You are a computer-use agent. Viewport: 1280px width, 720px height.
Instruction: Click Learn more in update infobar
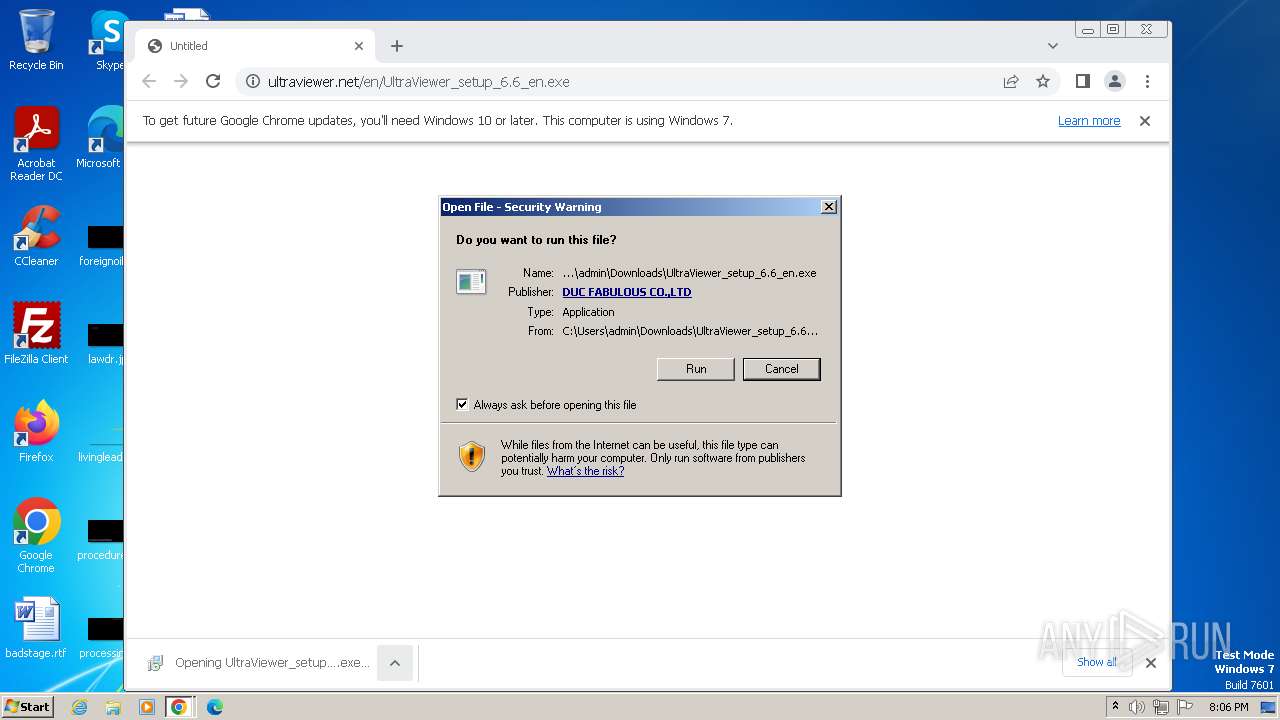pyautogui.click(x=1089, y=121)
